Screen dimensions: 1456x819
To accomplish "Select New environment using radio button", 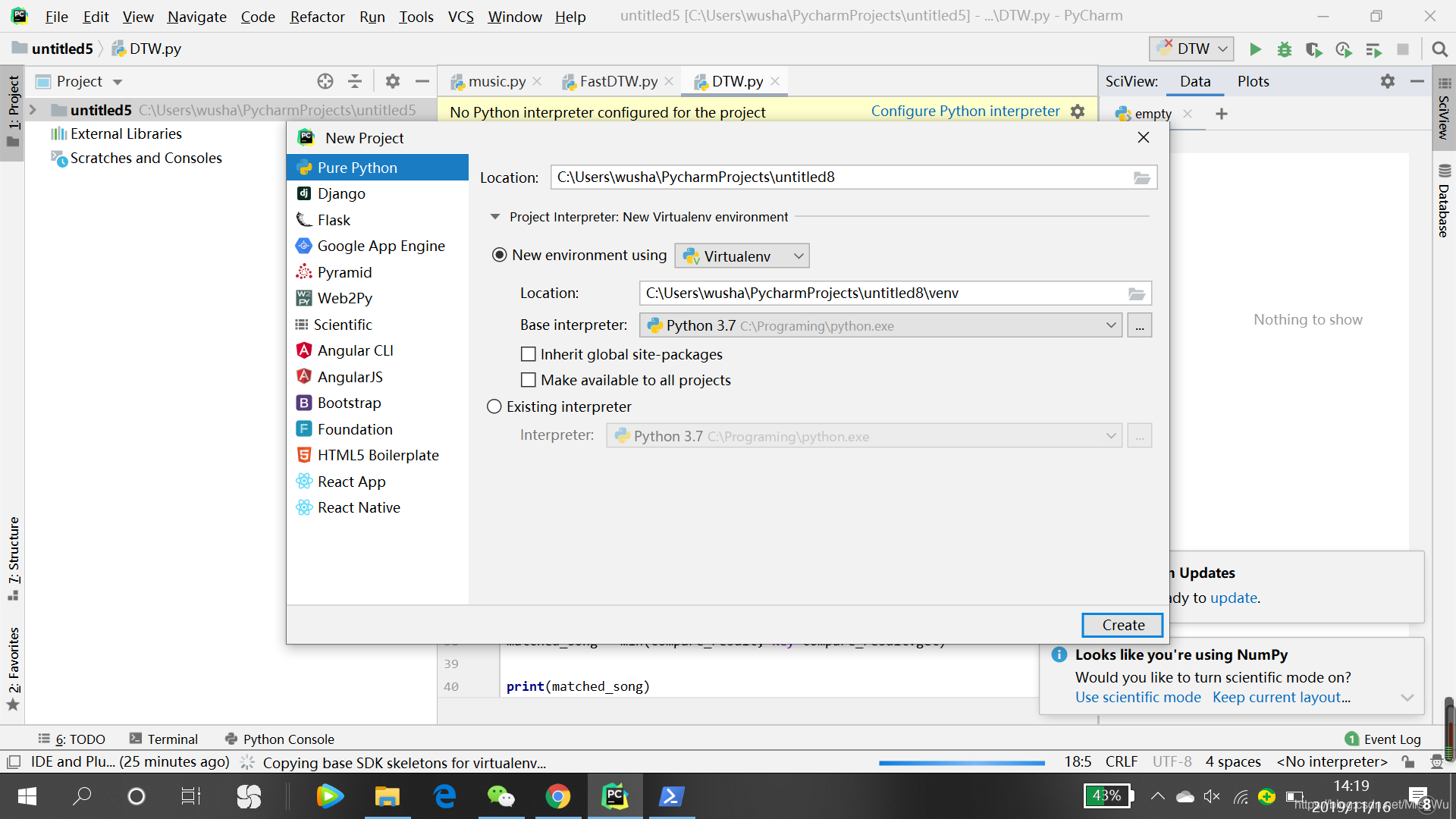I will 500,255.
